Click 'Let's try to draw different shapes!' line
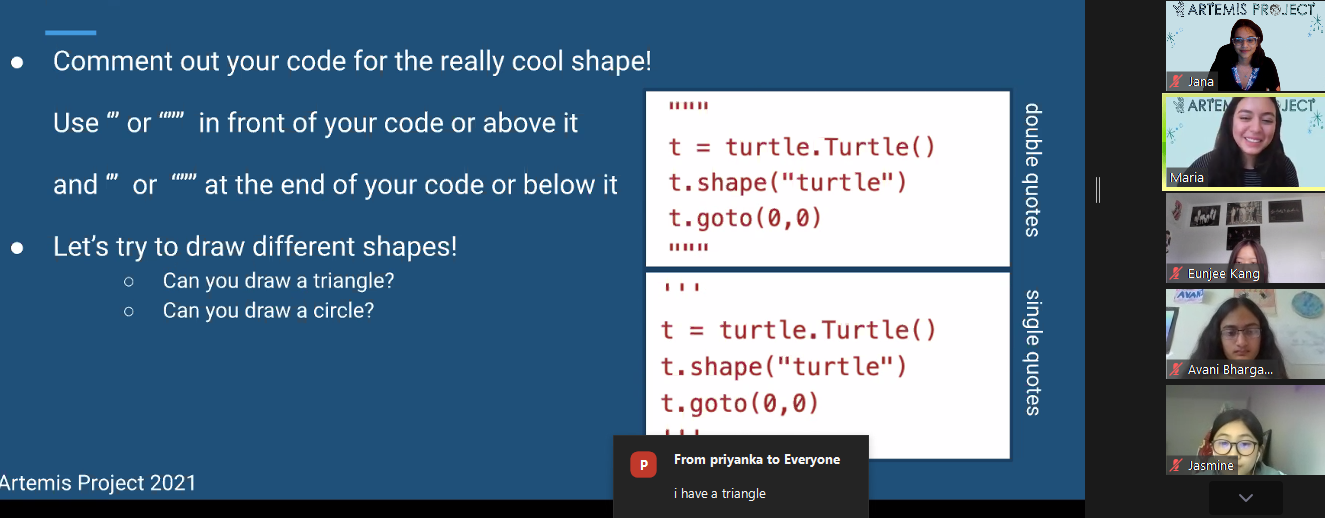The height and width of the screenshot is (518, 1325). pos(255,246)
